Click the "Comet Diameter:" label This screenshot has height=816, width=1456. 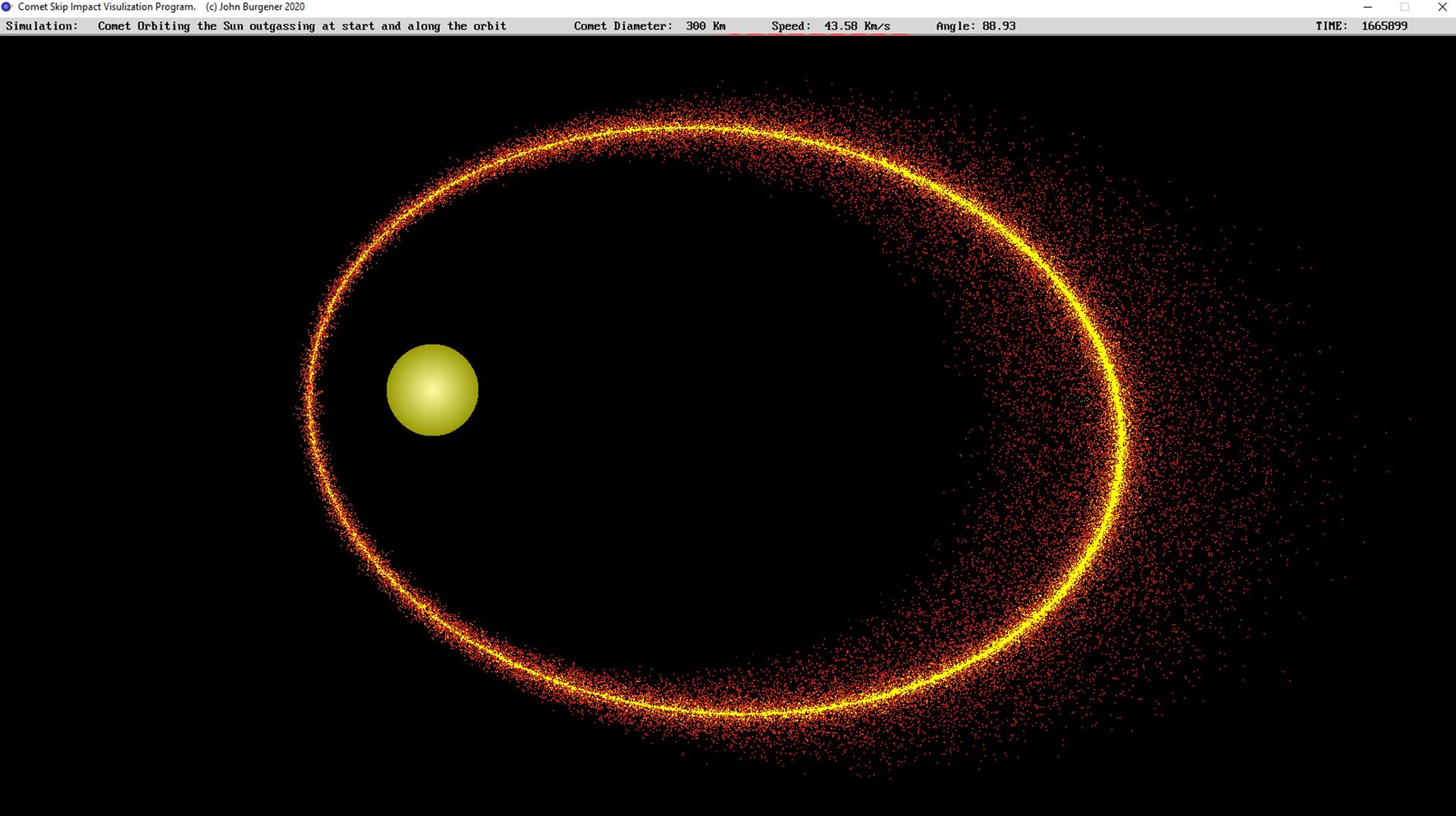(623, 26)
